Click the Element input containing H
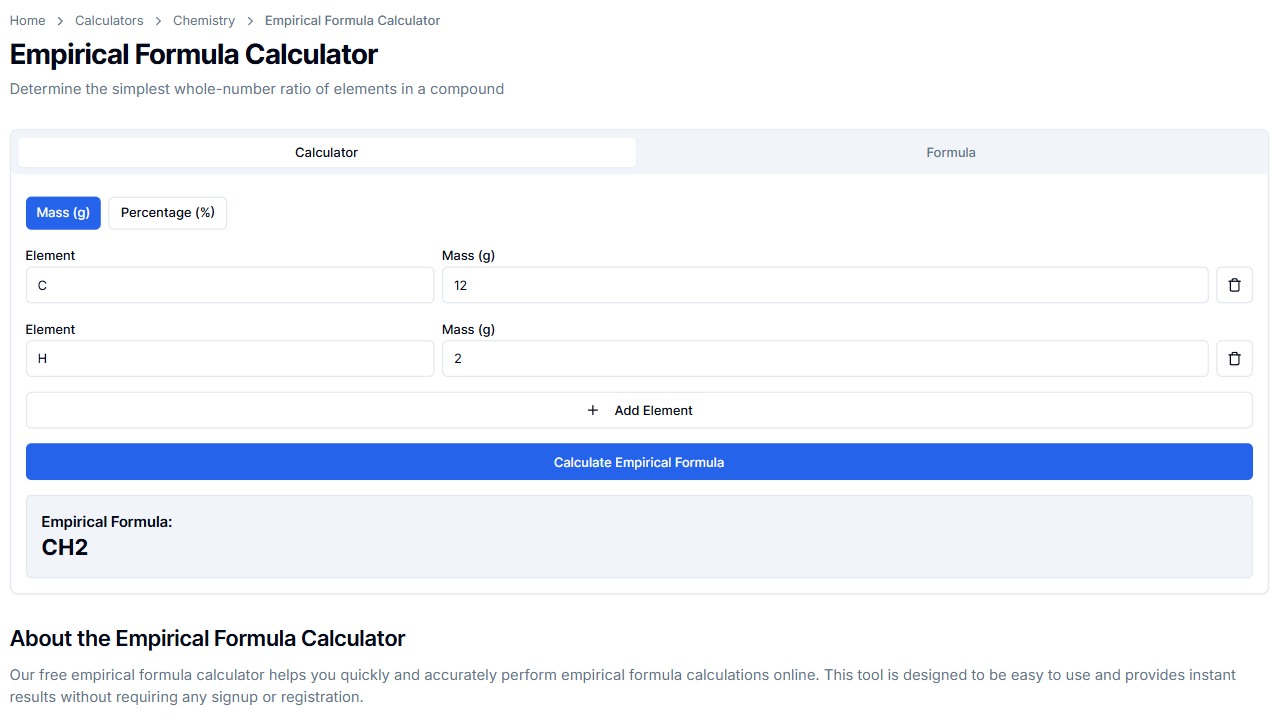The image size is (1280, 720). click(230, 358)
